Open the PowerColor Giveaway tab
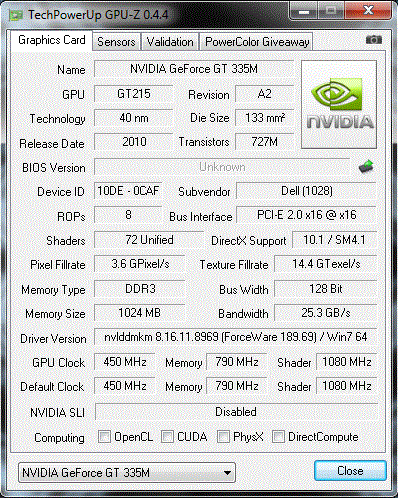The image size is (398, 498). click(257, 42)
